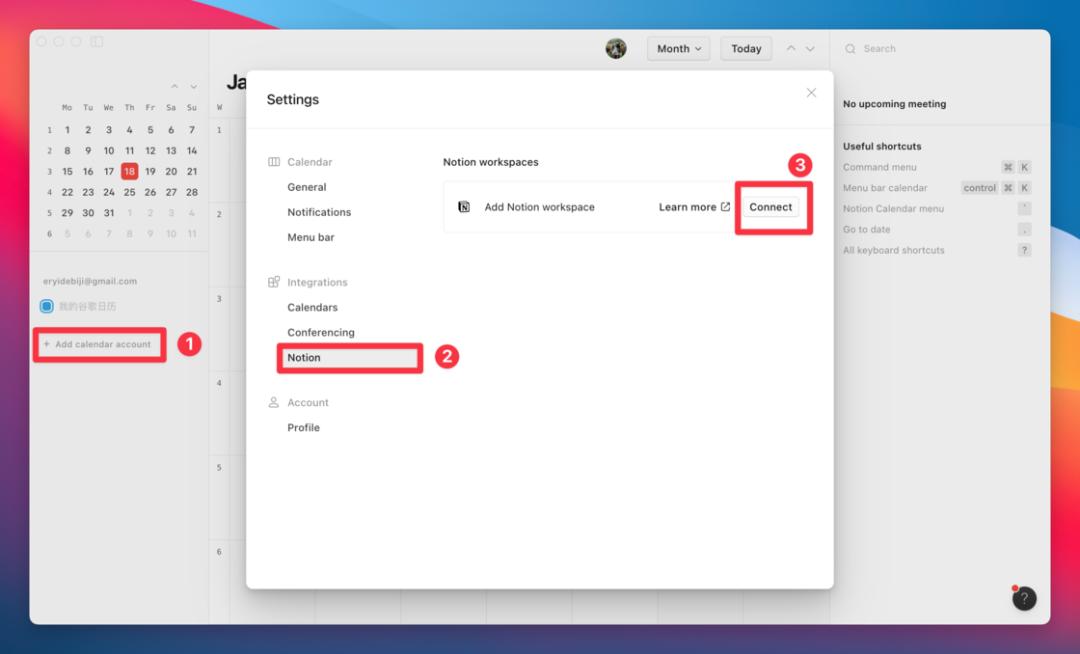Open All keyboard shortcuts
The height and width of the screenshot is (654, 1080).
[x=937, y=250]
